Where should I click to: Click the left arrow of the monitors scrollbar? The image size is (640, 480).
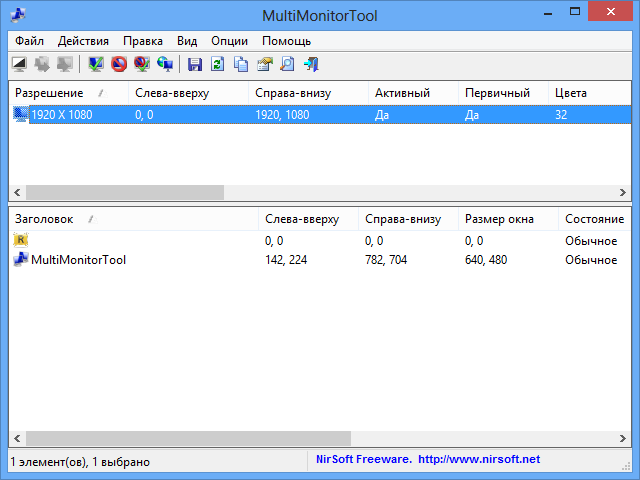pyautogui.click(x=17, y=192)
